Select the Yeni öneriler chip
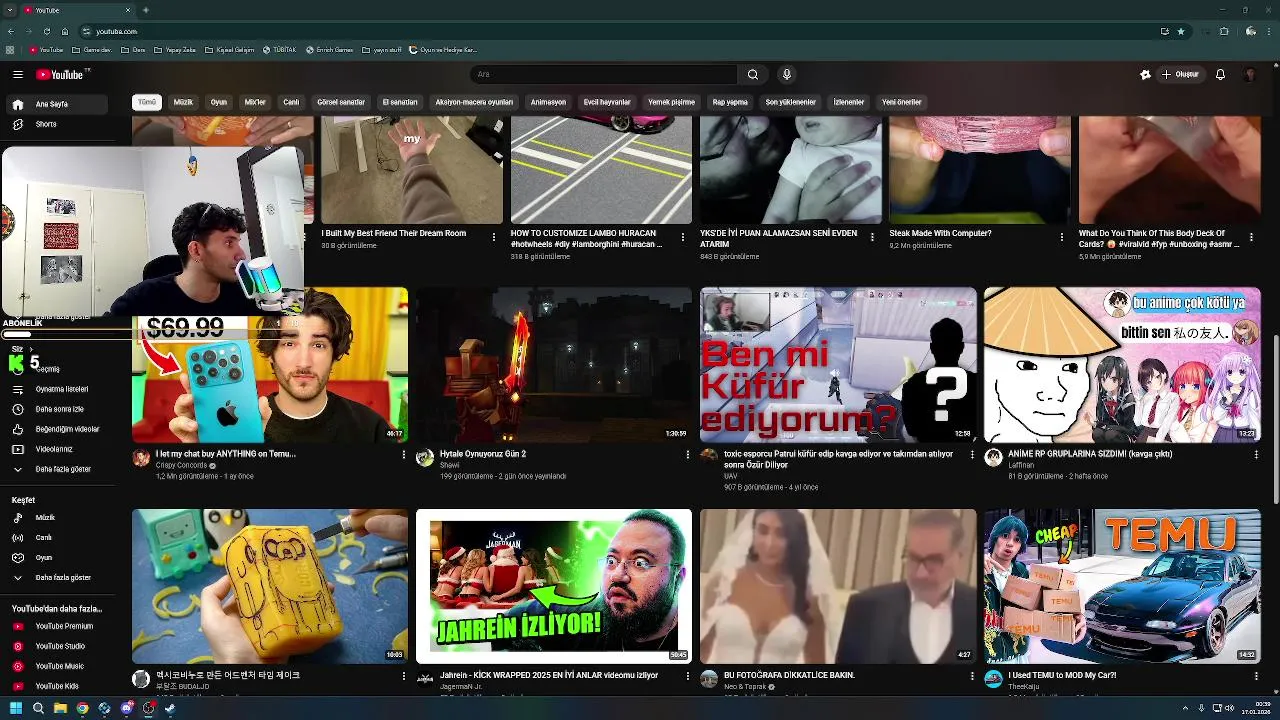The height and width of the screenshot is (720, 1280). tap(901, 102)
